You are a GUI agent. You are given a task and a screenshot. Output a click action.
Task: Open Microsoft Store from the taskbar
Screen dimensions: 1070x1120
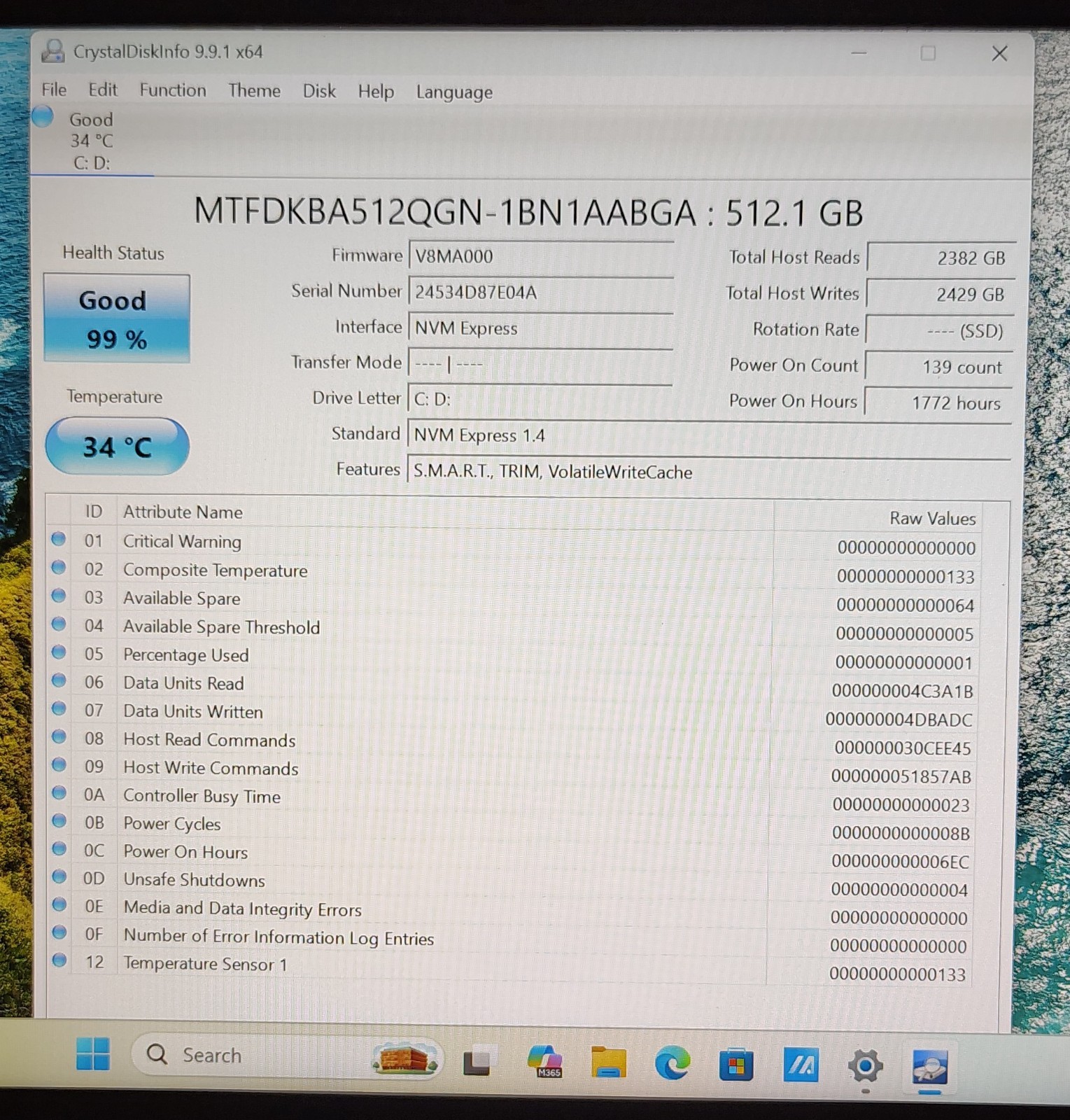tap(736, 1065)
